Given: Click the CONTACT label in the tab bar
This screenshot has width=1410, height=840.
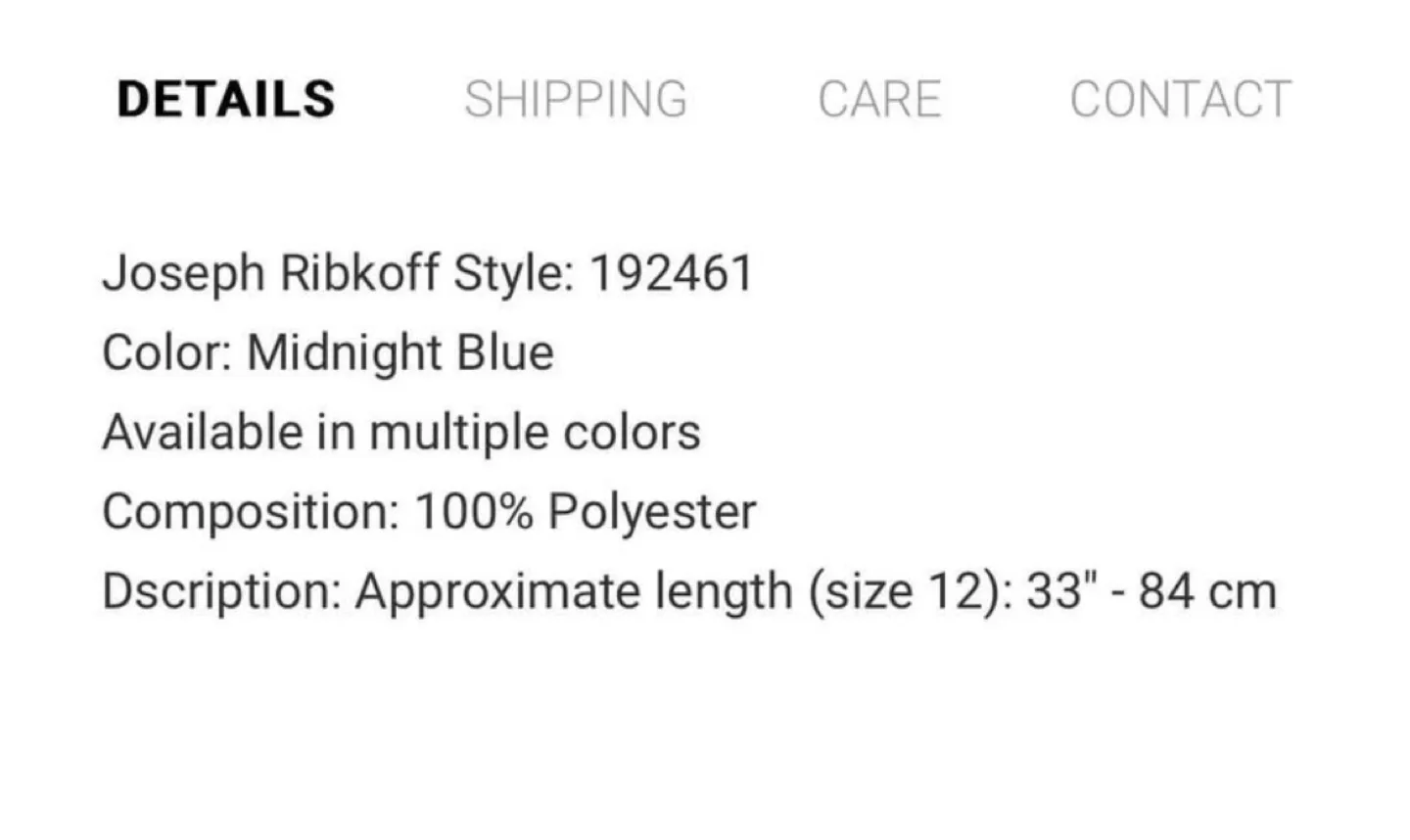Looking at the screenshot, I should tap(1180, 98).
